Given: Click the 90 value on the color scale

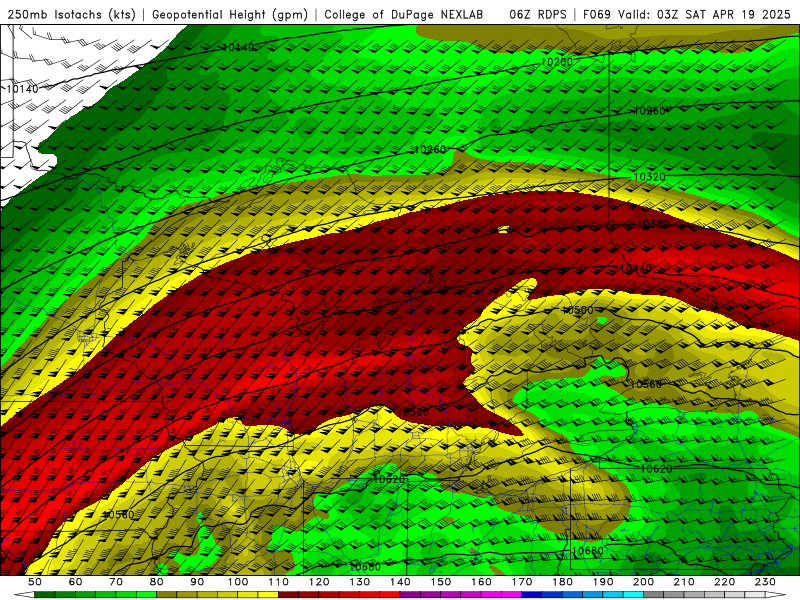Looking at the screenshot, I should click(197, 582).
